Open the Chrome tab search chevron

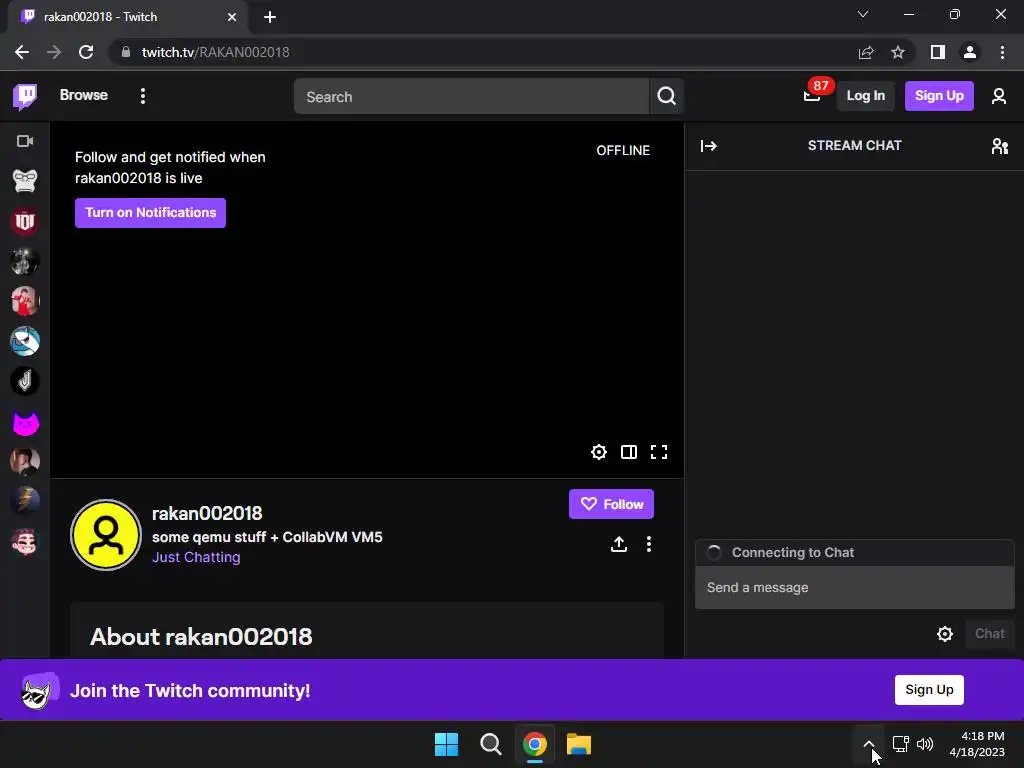click(x=863, y=14)
